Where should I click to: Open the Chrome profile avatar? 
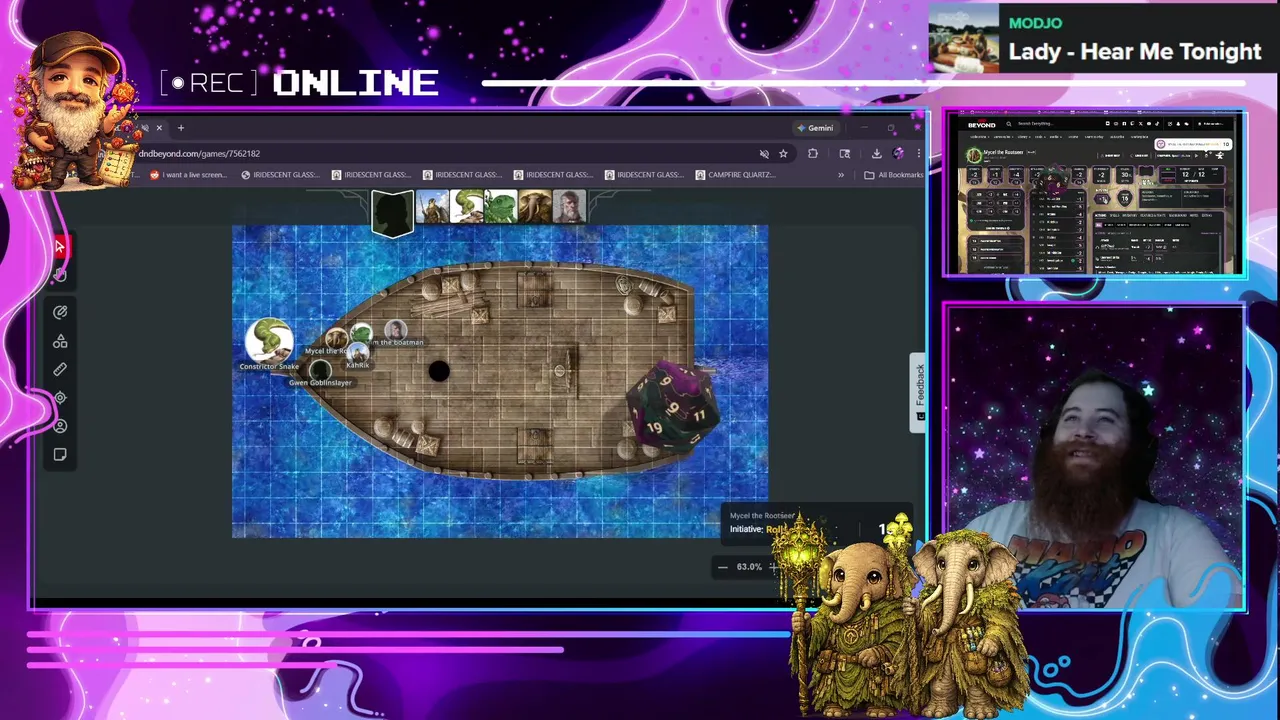tap(898, 154)
